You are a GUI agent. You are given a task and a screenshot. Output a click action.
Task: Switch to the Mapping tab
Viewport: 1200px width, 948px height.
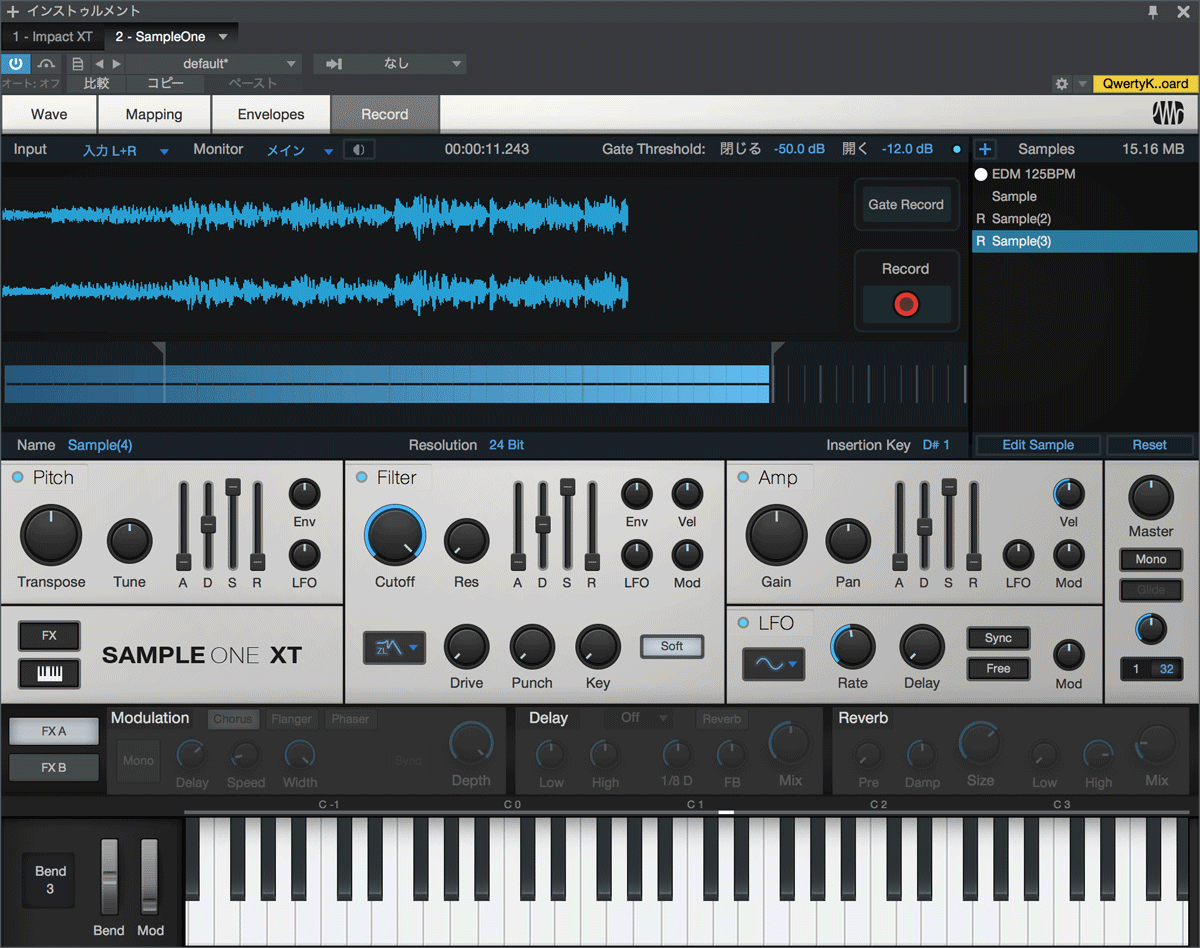(x=154, y=114)
